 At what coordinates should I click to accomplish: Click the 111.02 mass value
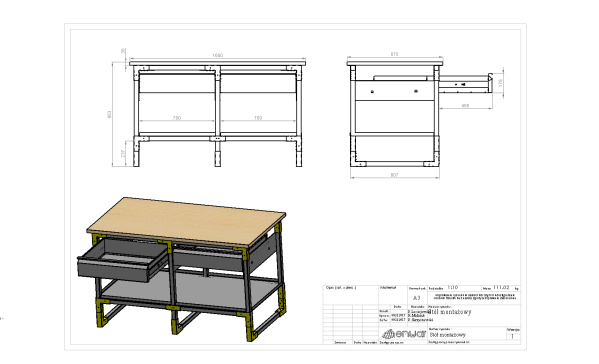pyautogui.click(x=501, y=287)
